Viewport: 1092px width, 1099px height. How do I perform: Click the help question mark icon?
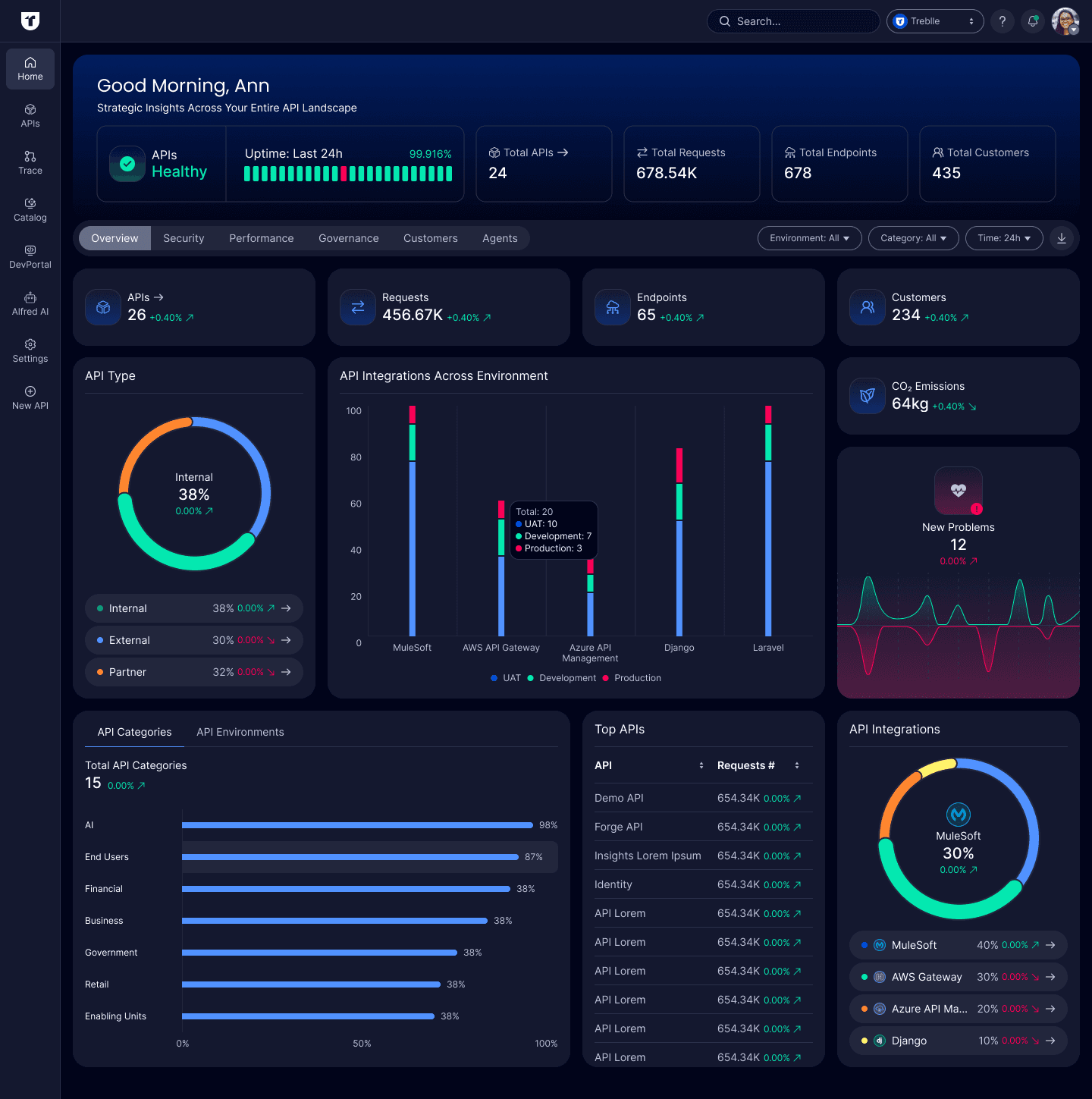tap(1002, 21)
